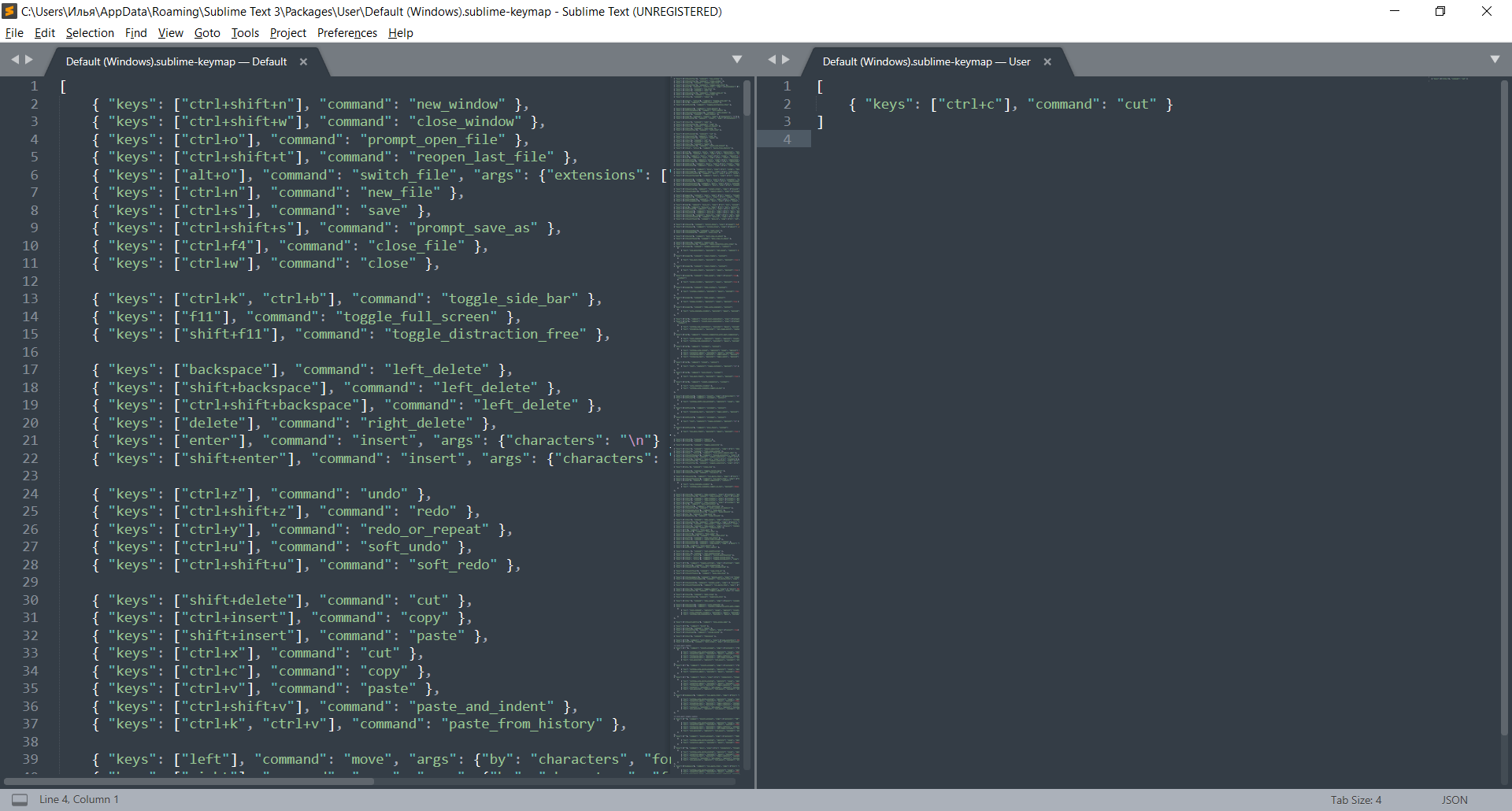Screen dimensions: 1512x811
Task: Close the Default keymap tab
Action: tap(303, 61)
